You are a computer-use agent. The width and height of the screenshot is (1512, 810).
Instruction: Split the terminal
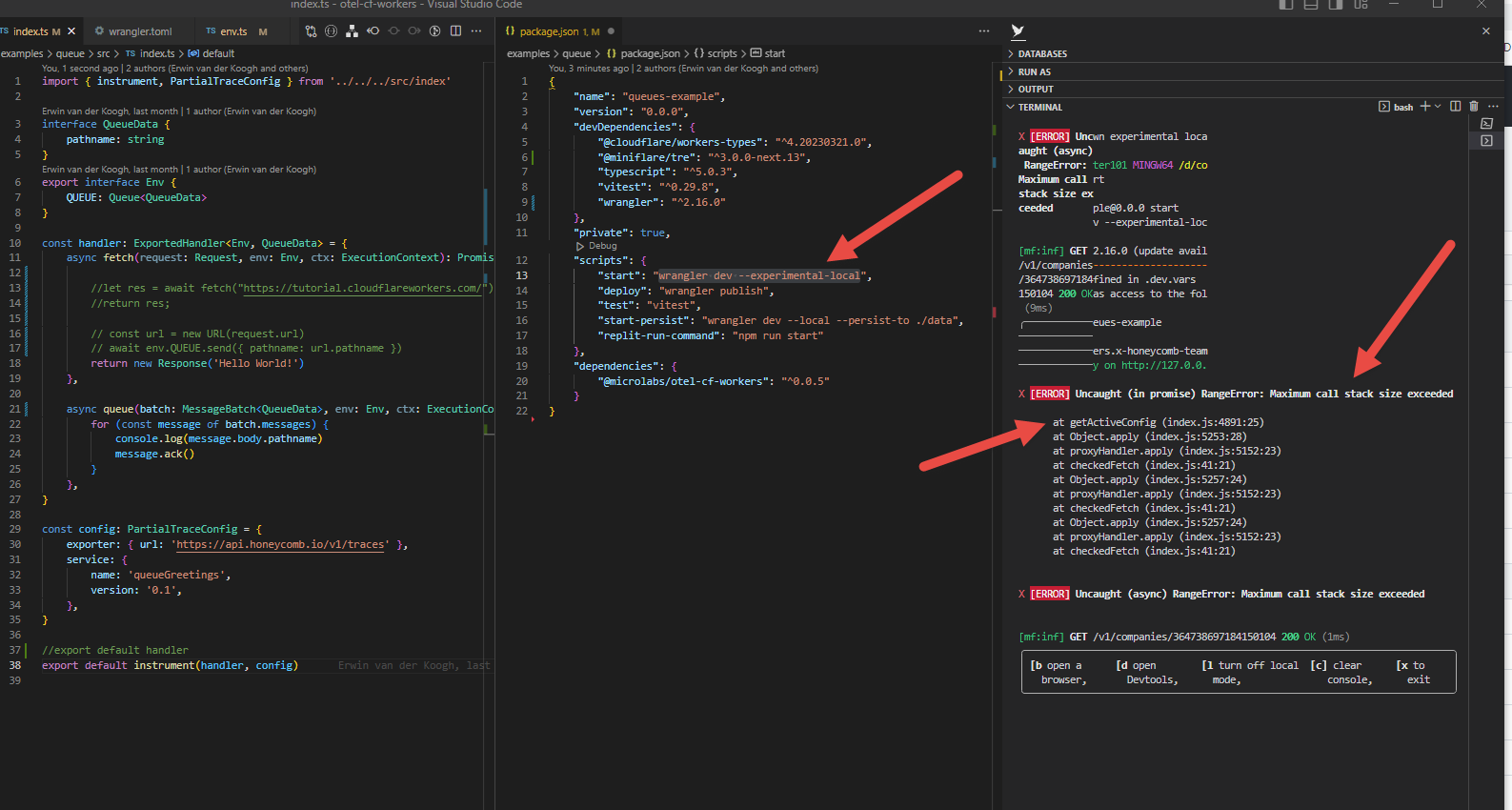pos(1455,107)
